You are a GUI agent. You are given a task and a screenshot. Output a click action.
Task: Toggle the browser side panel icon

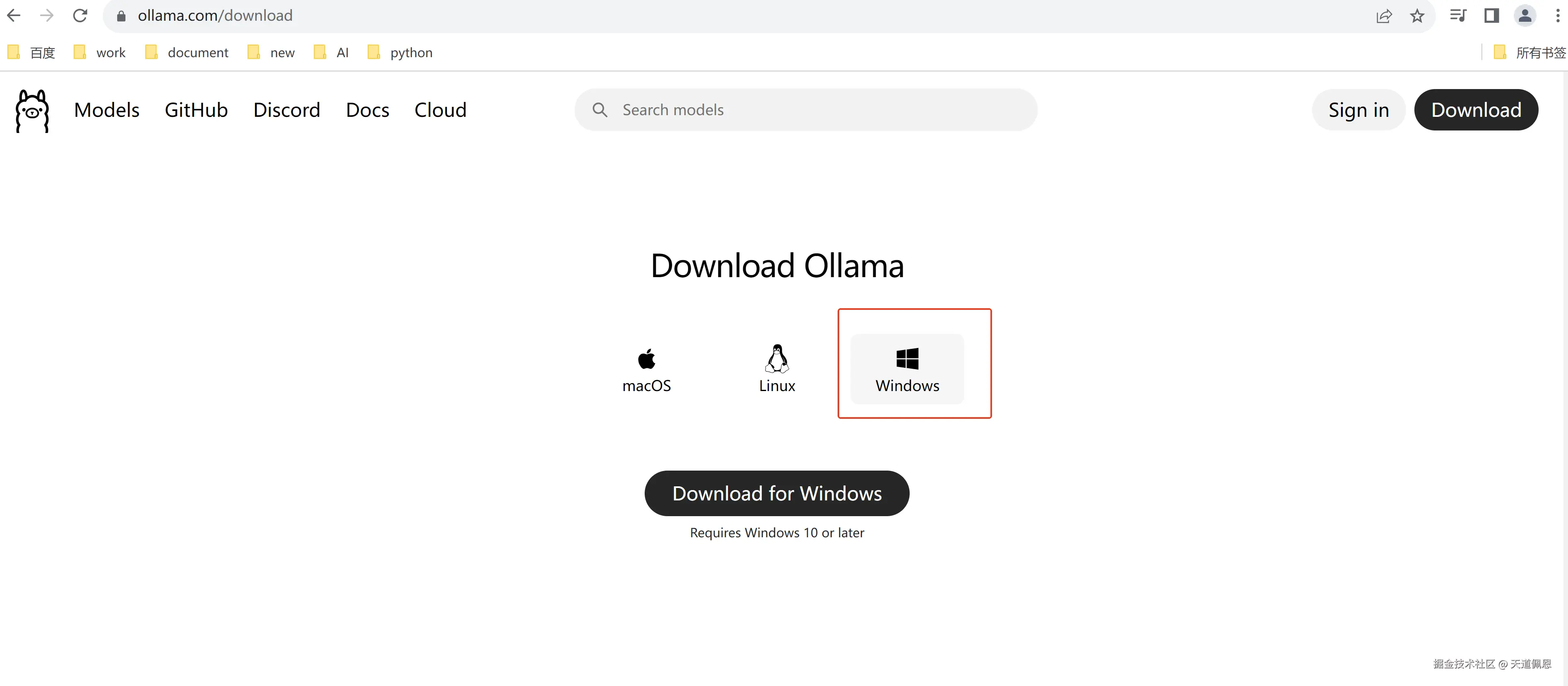click(x=1491, y=15)
